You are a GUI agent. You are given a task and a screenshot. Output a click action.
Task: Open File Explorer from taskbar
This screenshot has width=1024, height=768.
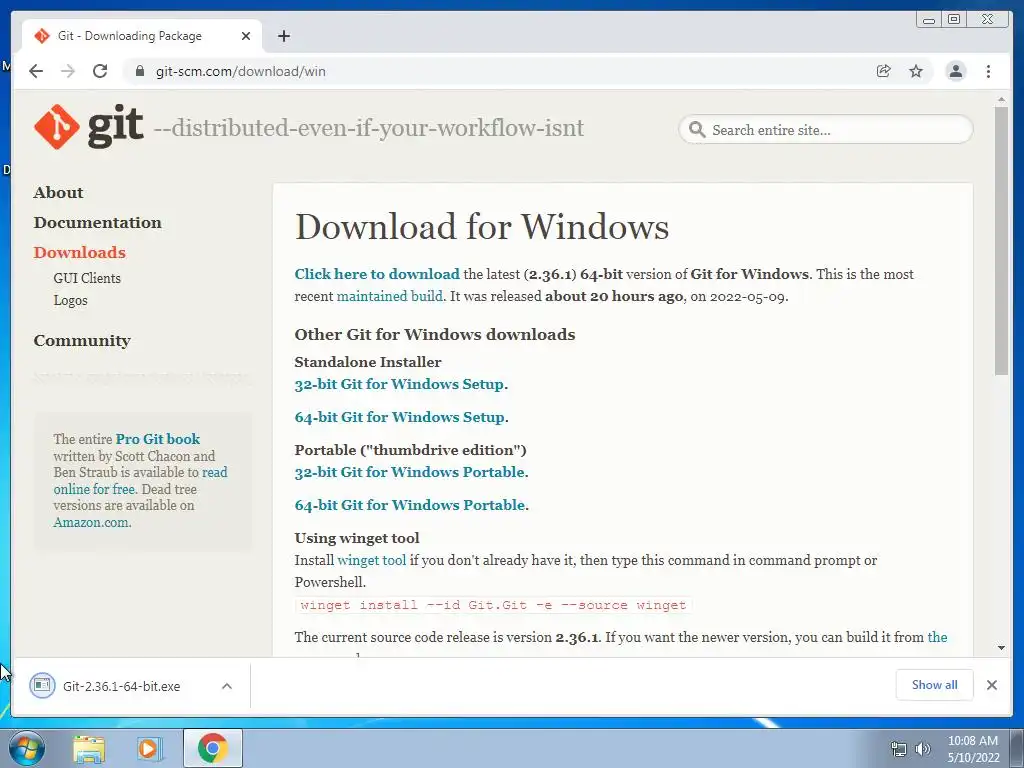[89, 748]
